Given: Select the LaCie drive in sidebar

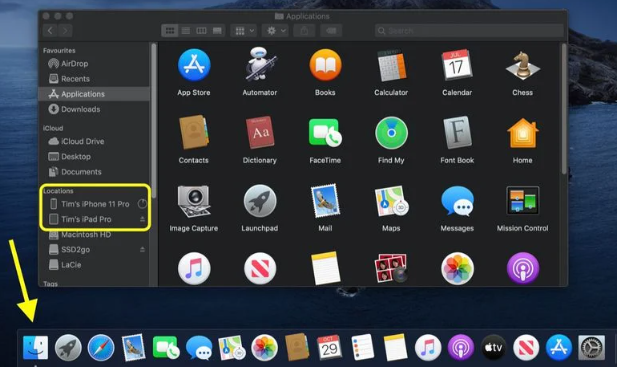Looking at the screenshot, I should 94,265.
